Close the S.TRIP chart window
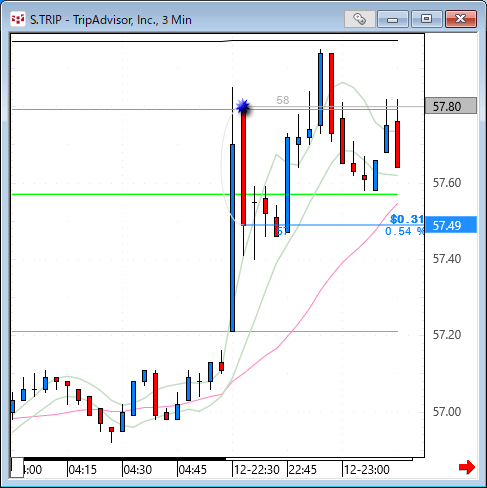Image resolution: width=487 pixels, height=488 pixels. [461, 19]
